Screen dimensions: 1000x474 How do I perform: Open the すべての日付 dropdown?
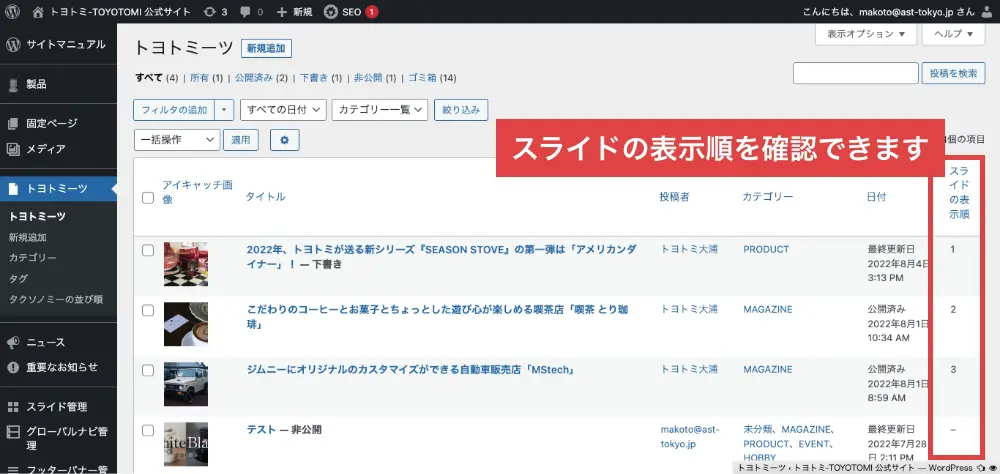(x=283, y=110)
